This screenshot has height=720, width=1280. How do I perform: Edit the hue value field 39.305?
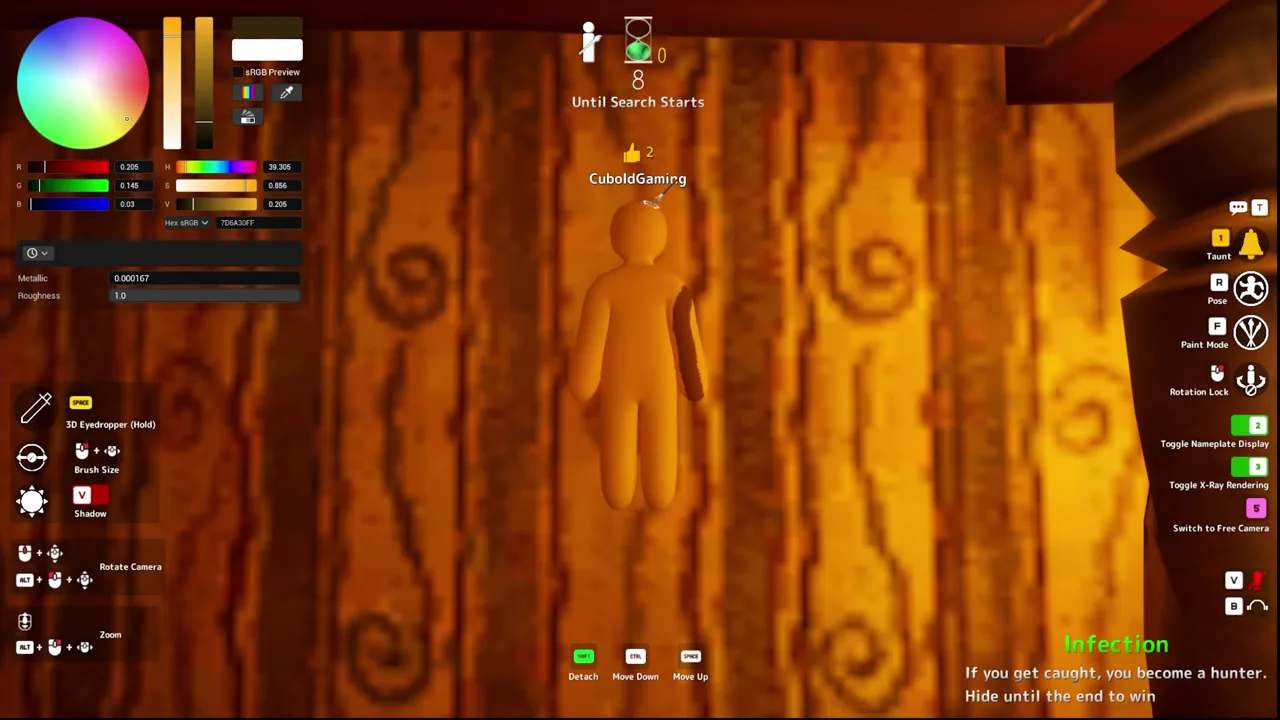[x=281, y=167]
